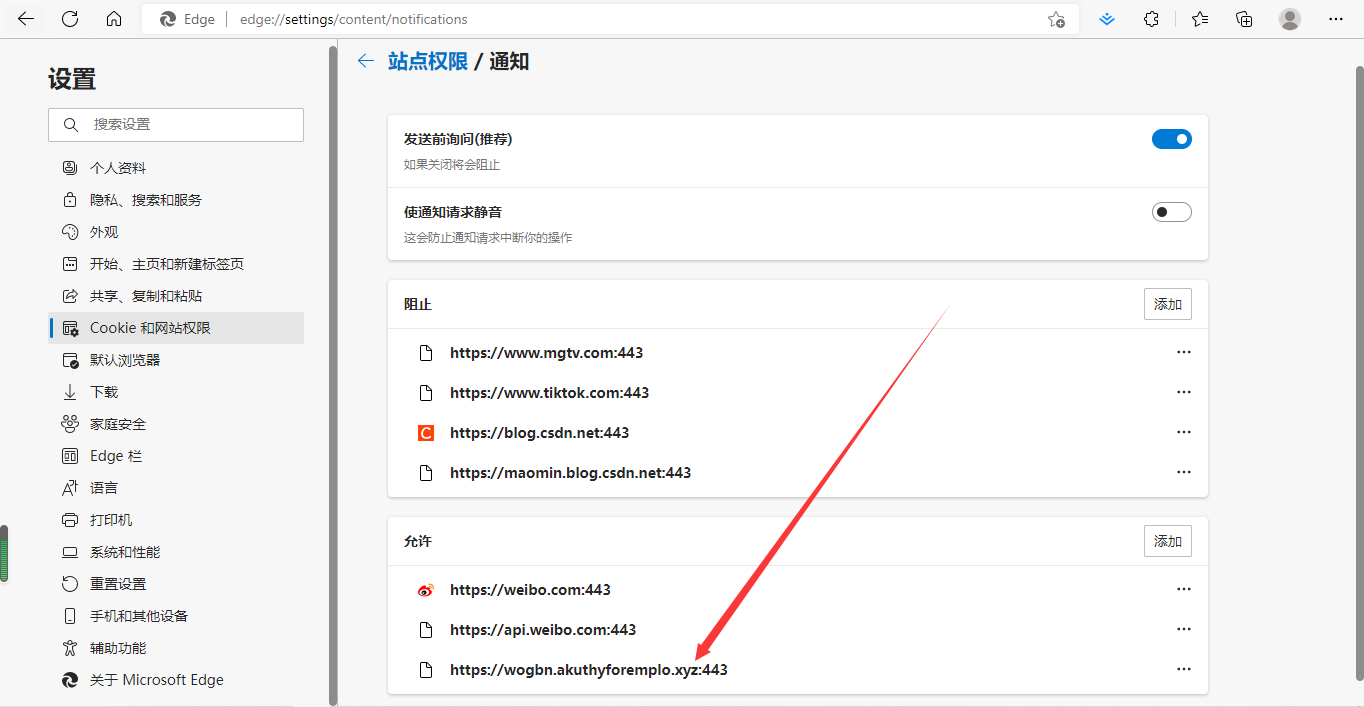The width and height of the screenshot is (1364, 707).
Task: Go back with the browser back arrow
Action: (26, 19)
